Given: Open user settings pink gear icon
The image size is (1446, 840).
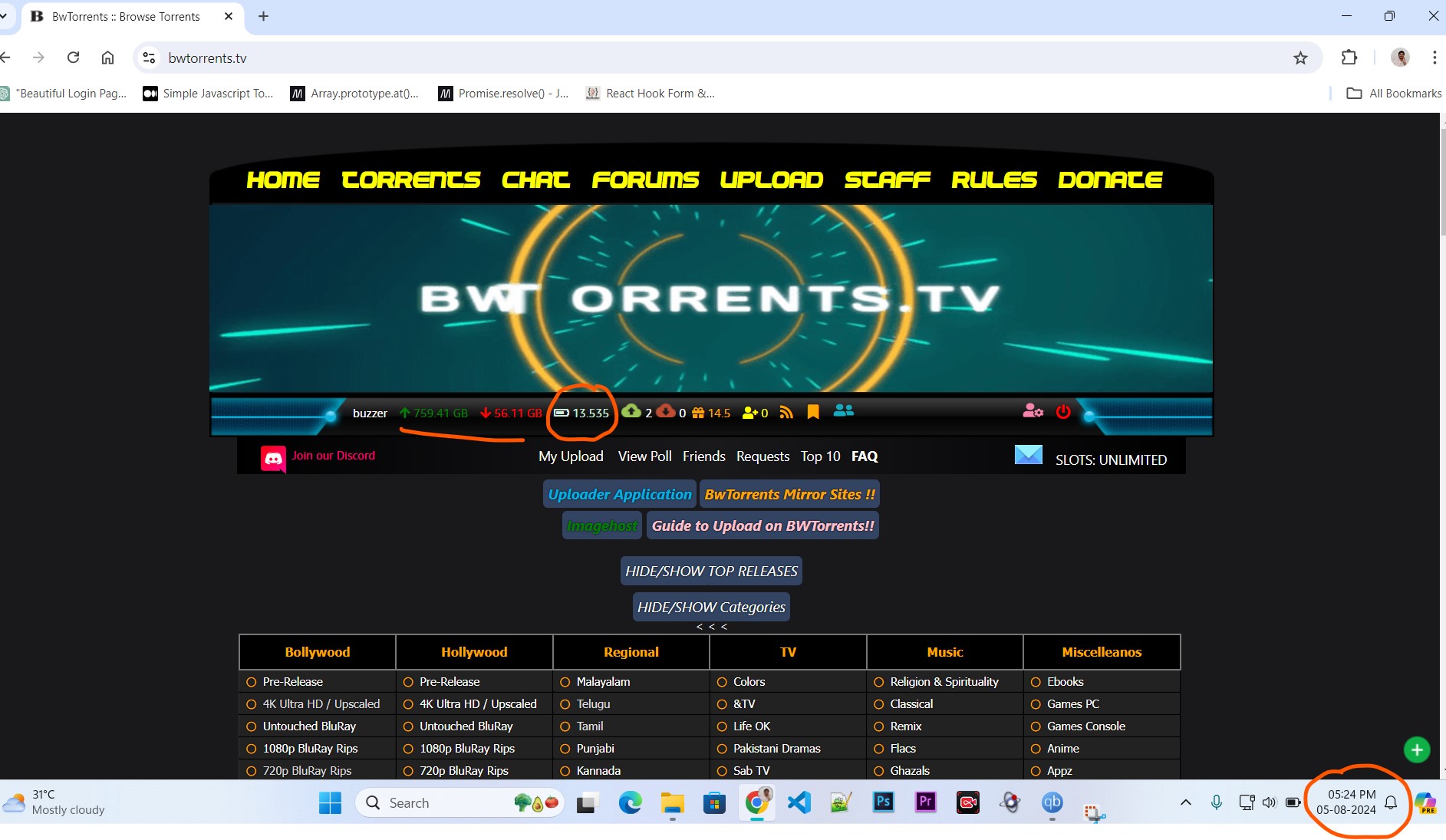Looking at the screenshot, I should 1033,411.
